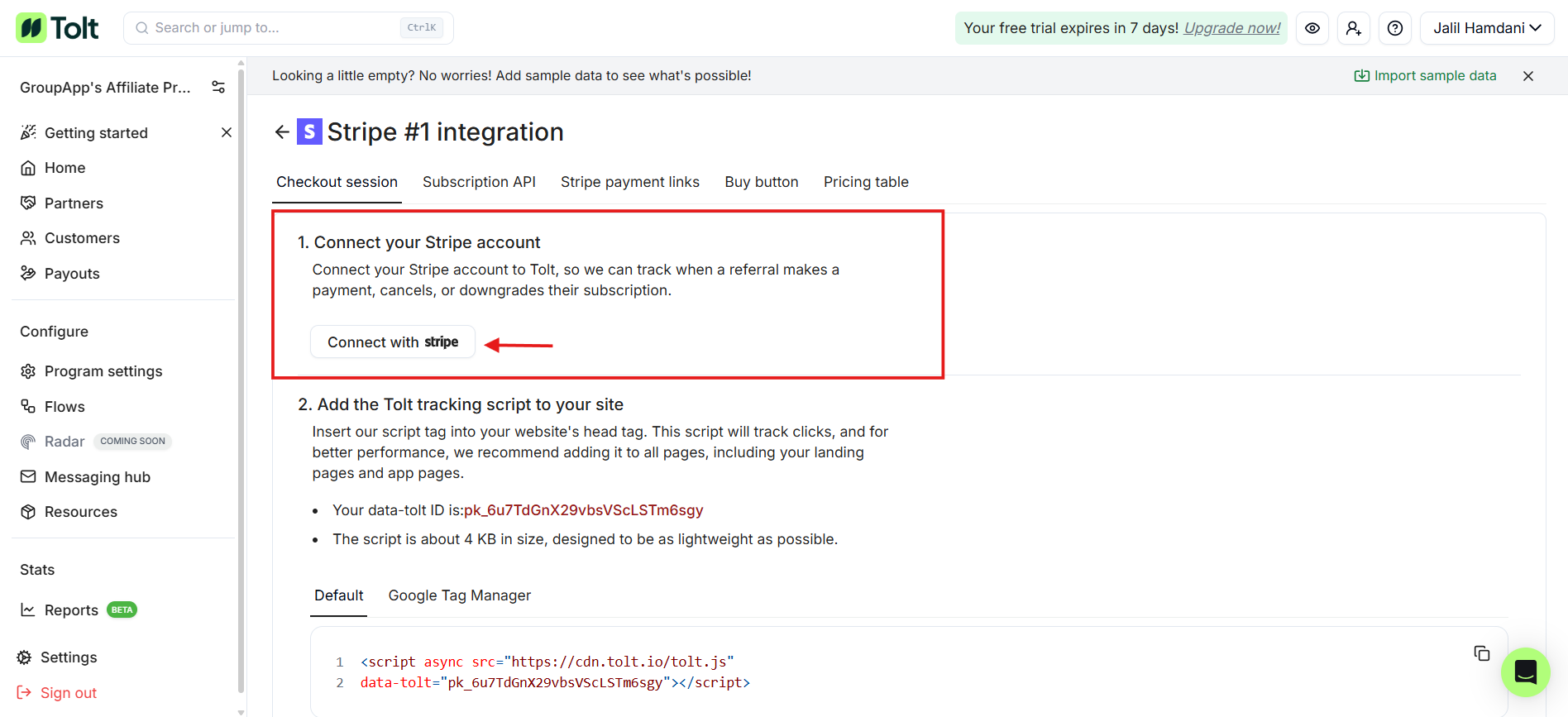
Task: Expand the Jalil Hamdani account dropdown
Action: coord(1487,28)
